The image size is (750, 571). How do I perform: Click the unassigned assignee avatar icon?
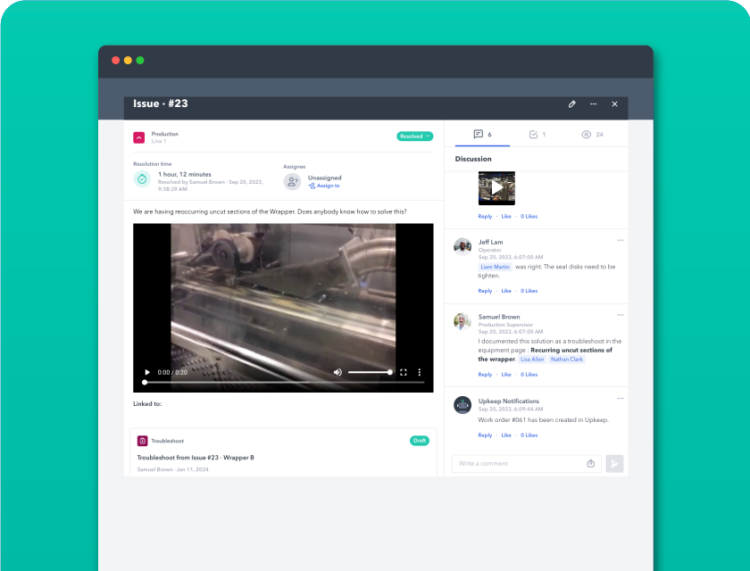pyautogui.click(x=292, y=181)
